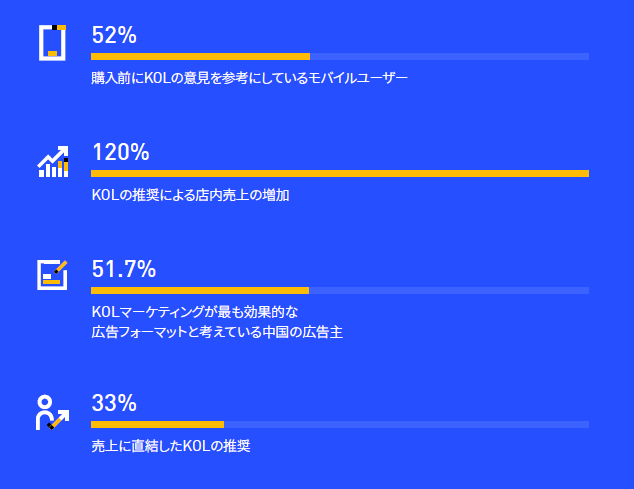
Task: Select the 120% statistic heading
Action: pos(120,152)
